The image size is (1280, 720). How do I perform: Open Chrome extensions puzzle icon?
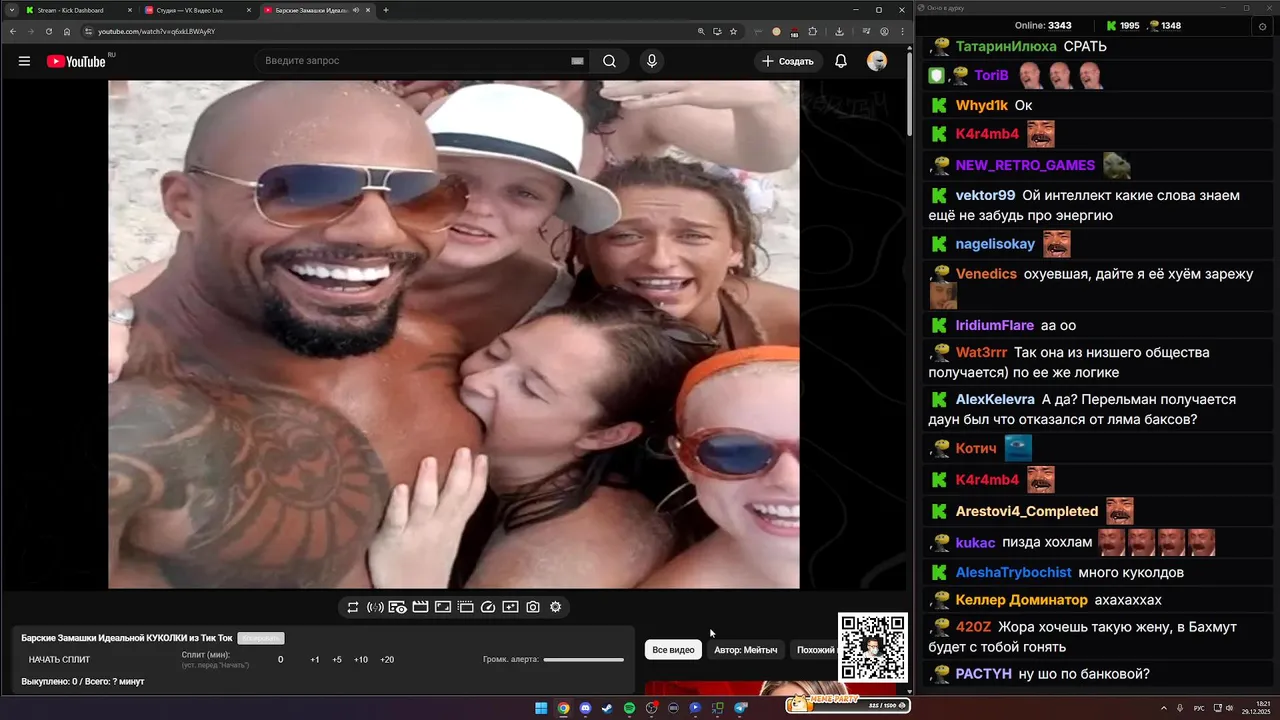[812, 31]
